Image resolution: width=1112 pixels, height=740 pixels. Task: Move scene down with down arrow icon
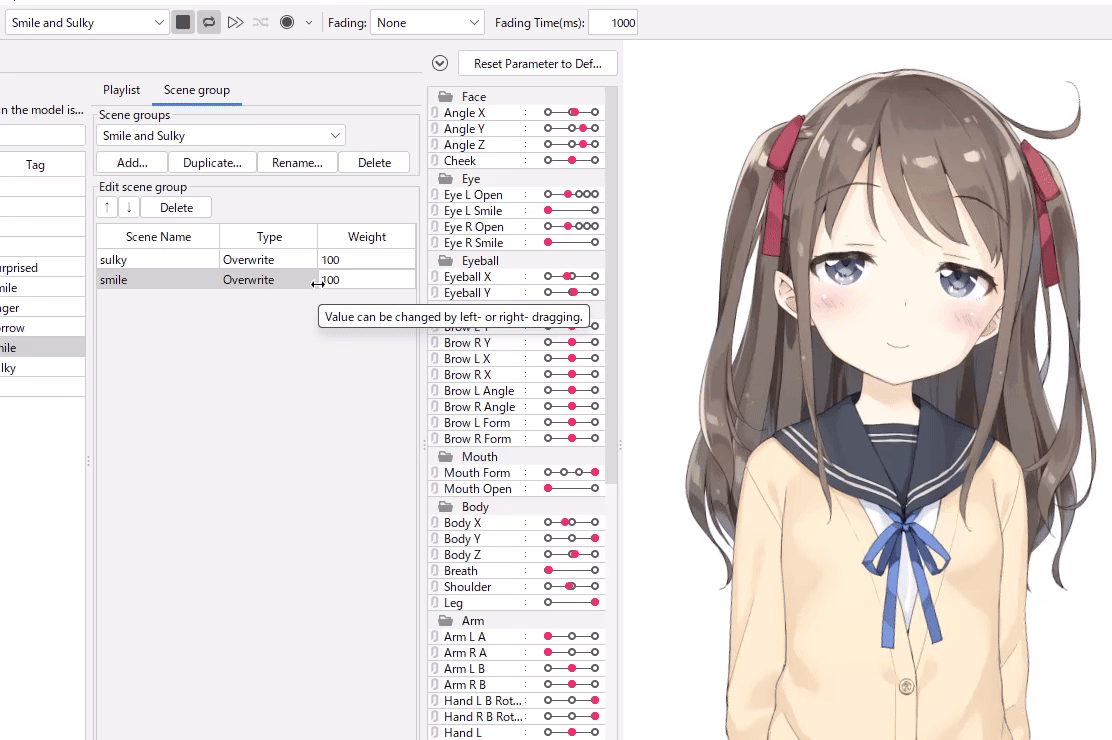pos(128,207)
